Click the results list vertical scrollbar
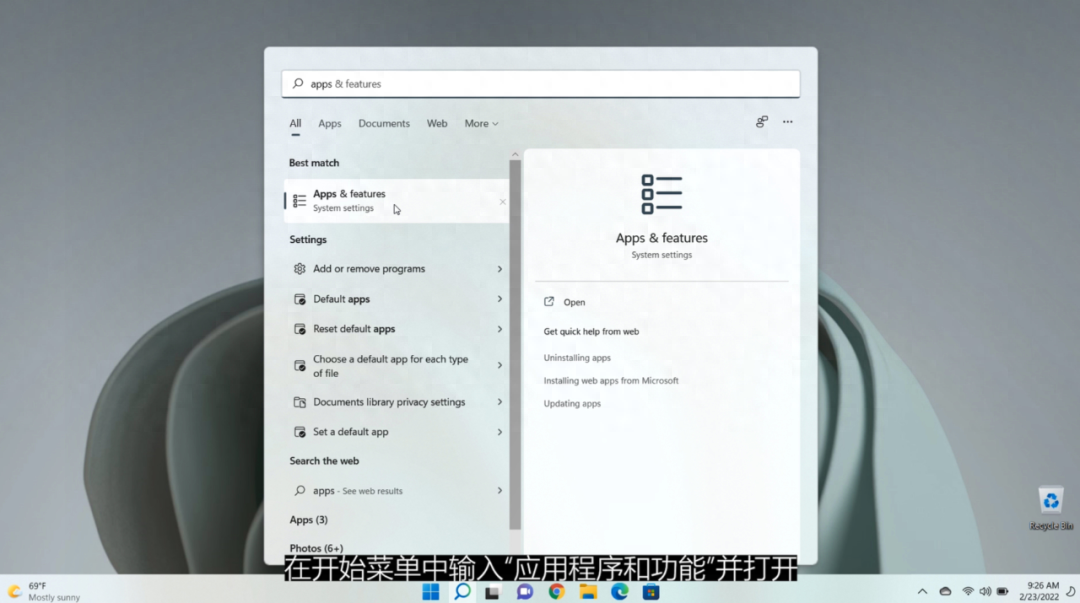 point(515,340)
